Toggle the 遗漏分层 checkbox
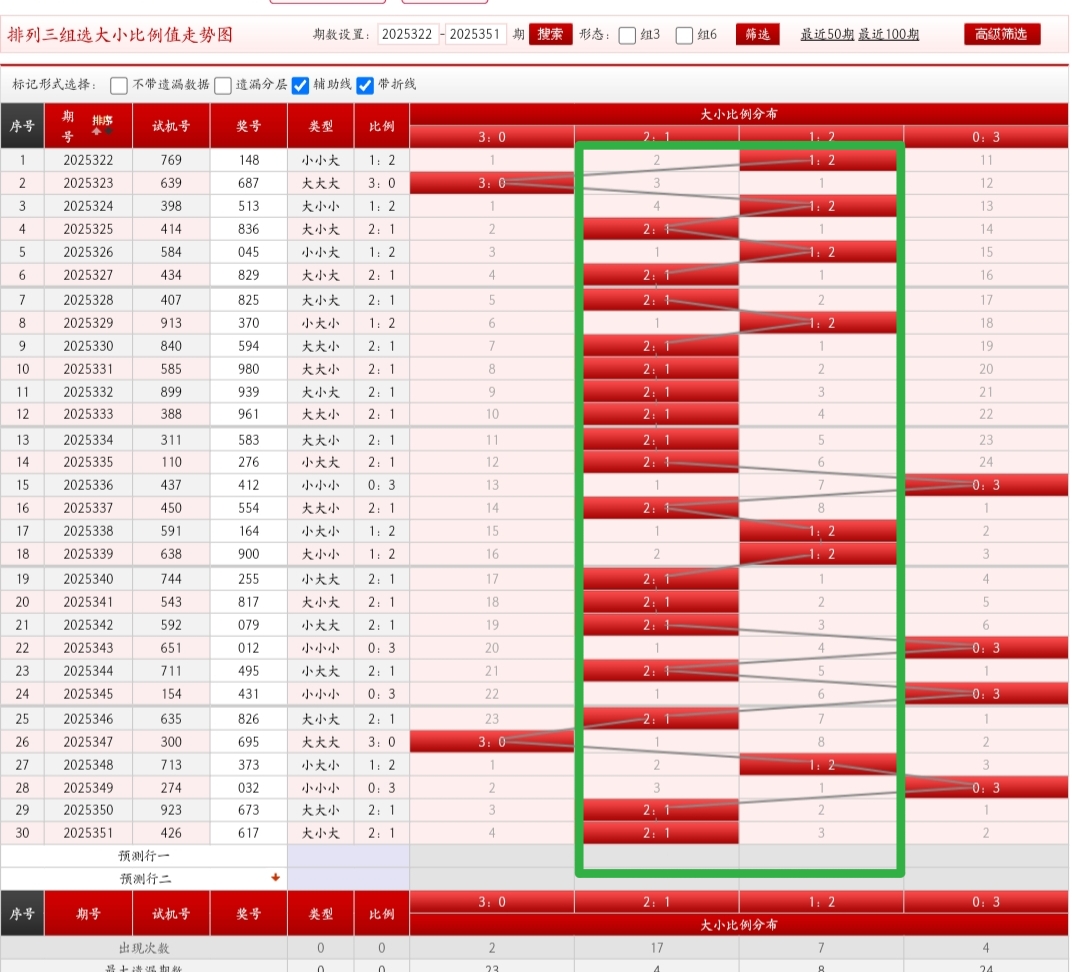1080x972 pixels. (223, 85)
